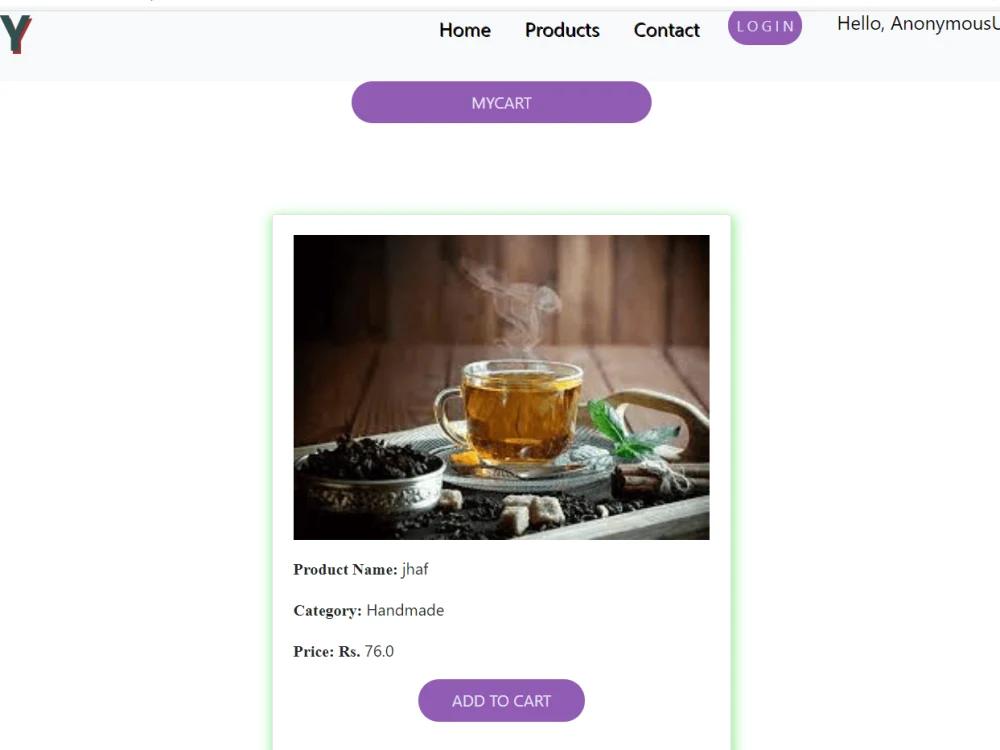The width and height of the screenshot is (1000, 750).
Task: Click the 'Category:' label
Action: point(327,610)
